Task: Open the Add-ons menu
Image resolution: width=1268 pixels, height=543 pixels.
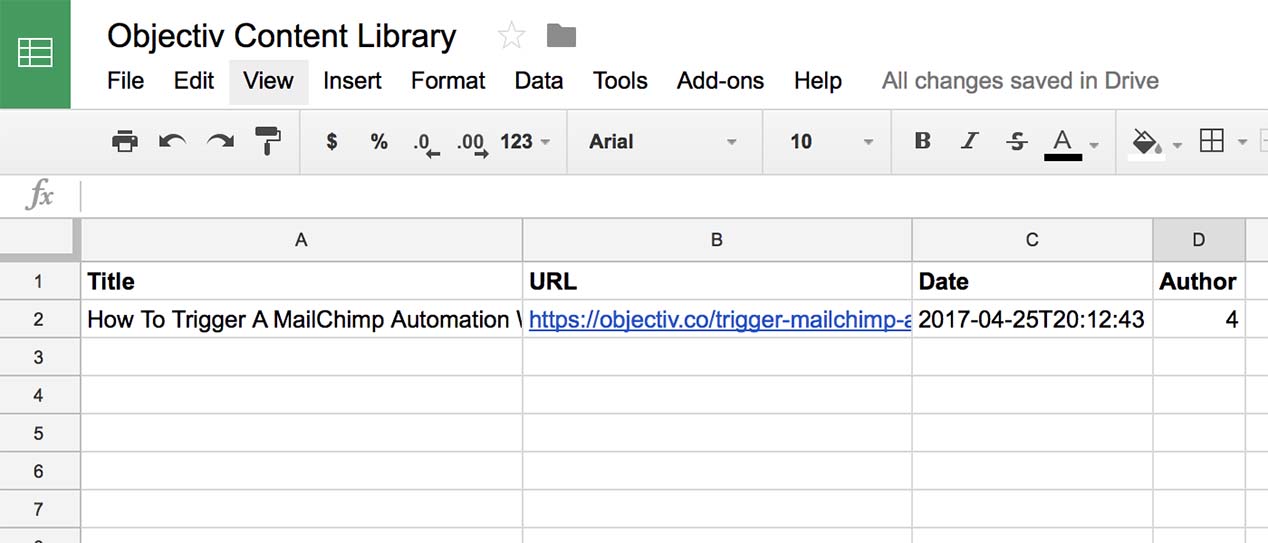Action: (x=720, y=81)
